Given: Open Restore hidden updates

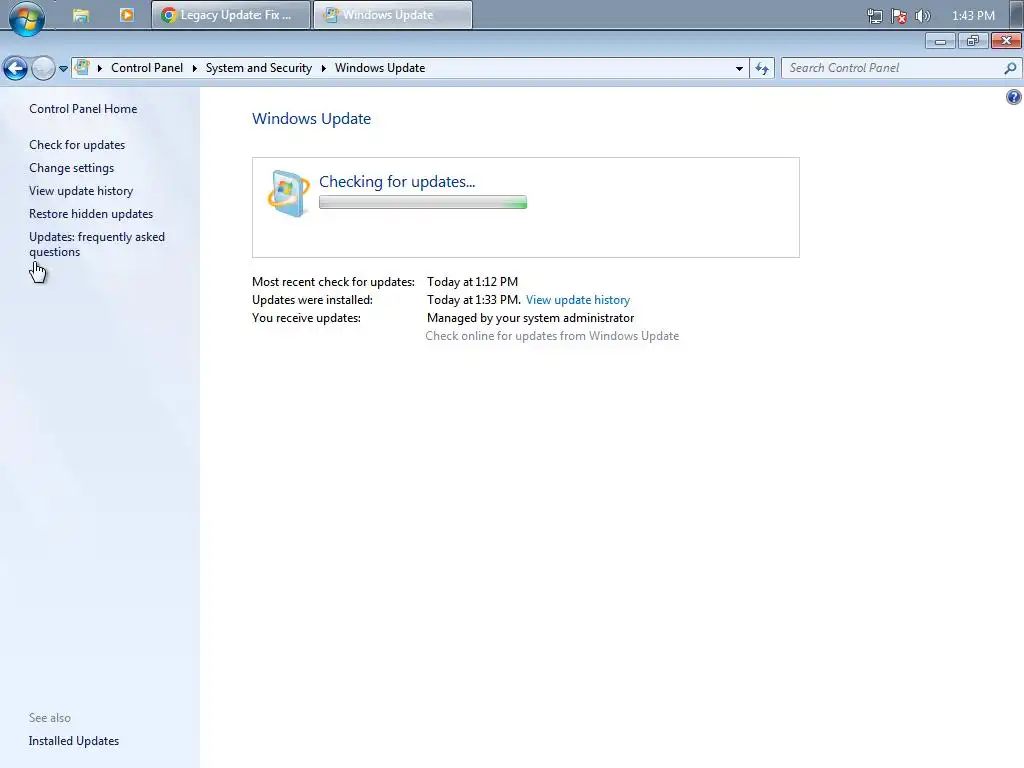Looking at the screenshot, I should [91, 214].
